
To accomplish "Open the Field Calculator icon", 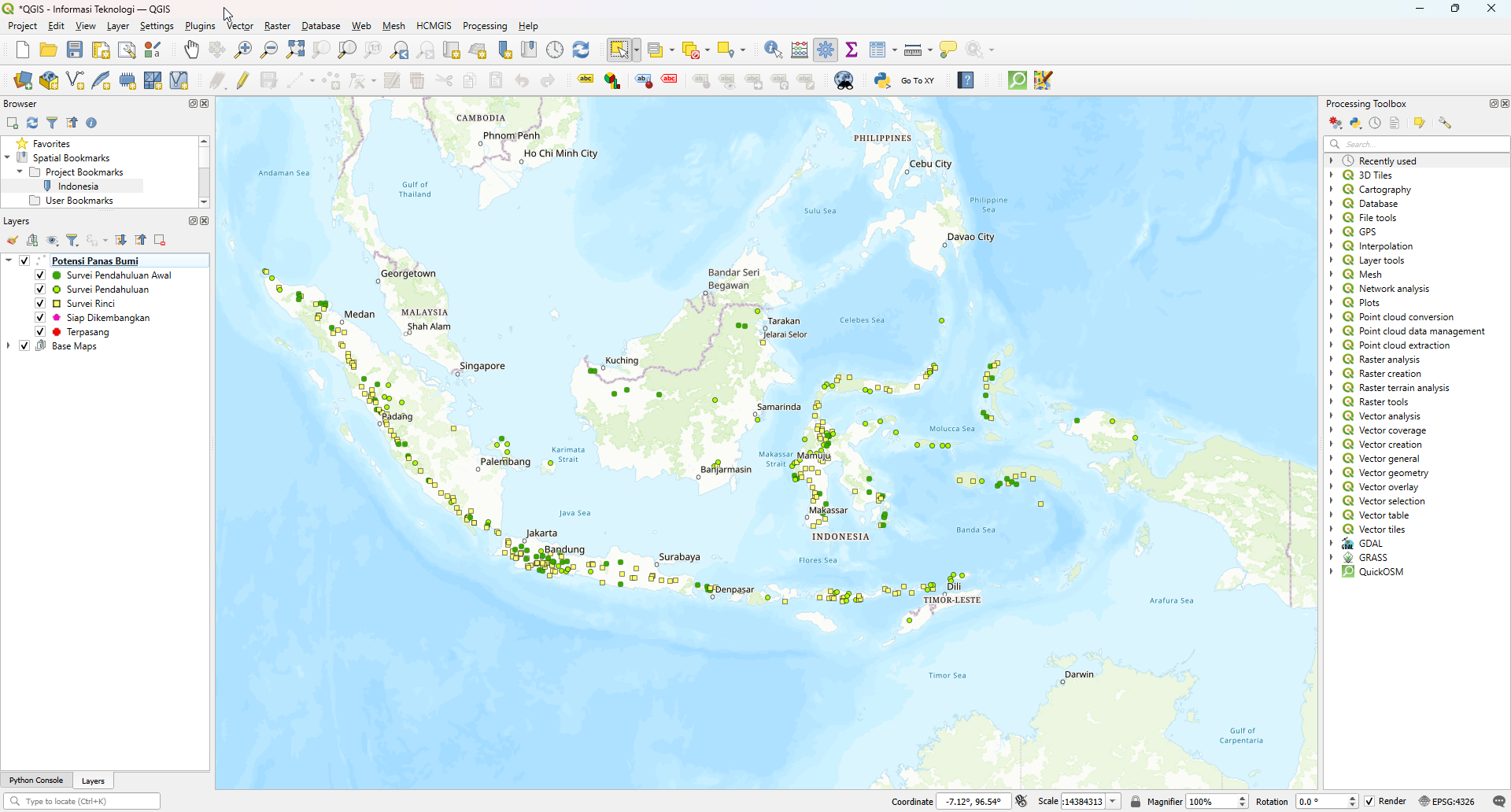I will click(x=800, y=50).
